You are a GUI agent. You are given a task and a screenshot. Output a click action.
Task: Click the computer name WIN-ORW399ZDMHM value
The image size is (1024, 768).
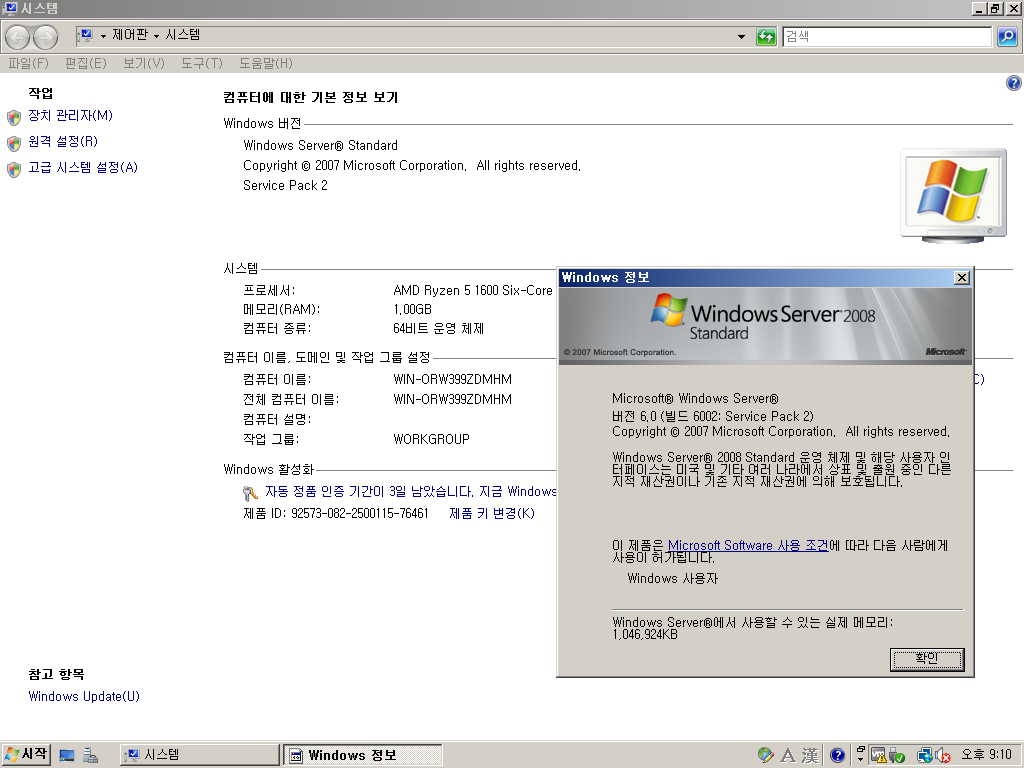point(453,379)
